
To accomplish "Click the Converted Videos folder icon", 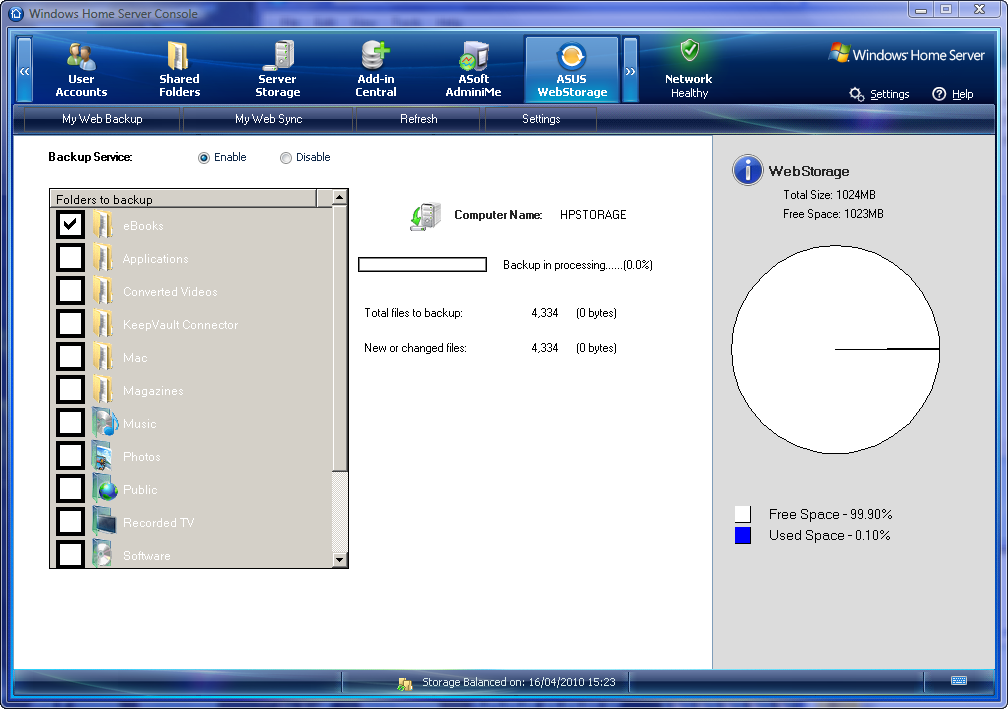I will tap(103, 291).
